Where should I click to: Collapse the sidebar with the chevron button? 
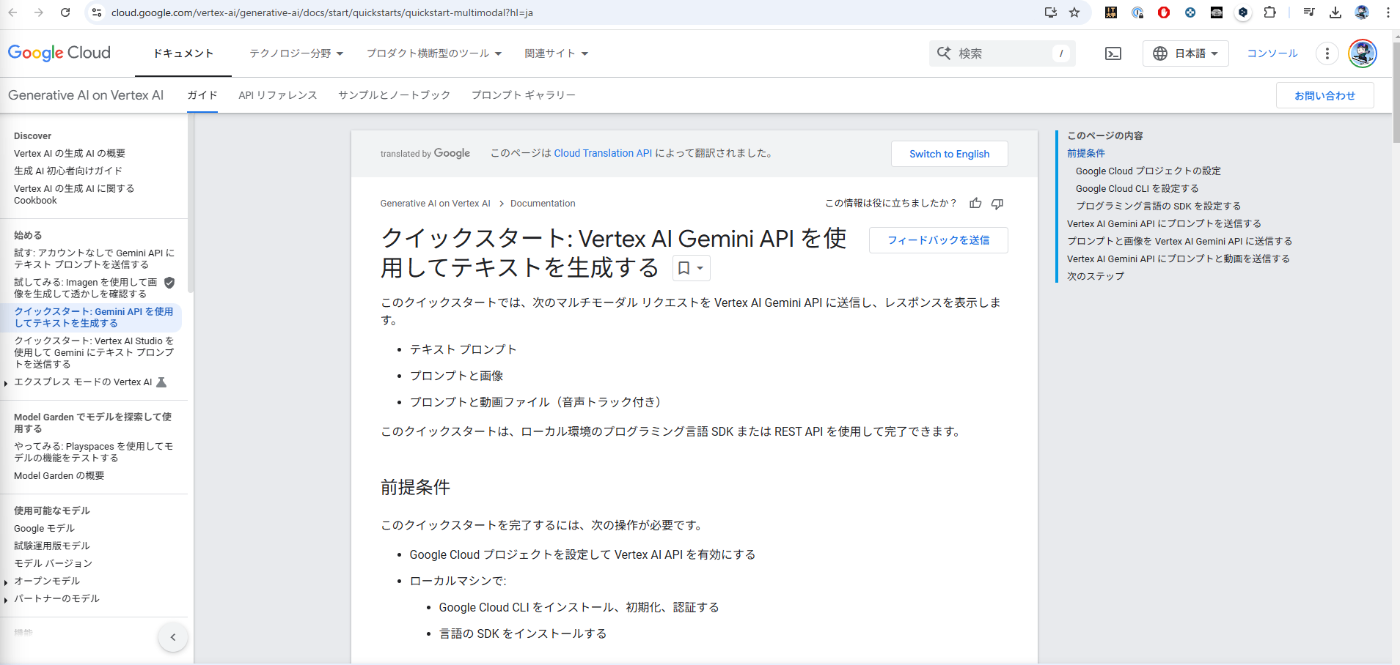173,637
